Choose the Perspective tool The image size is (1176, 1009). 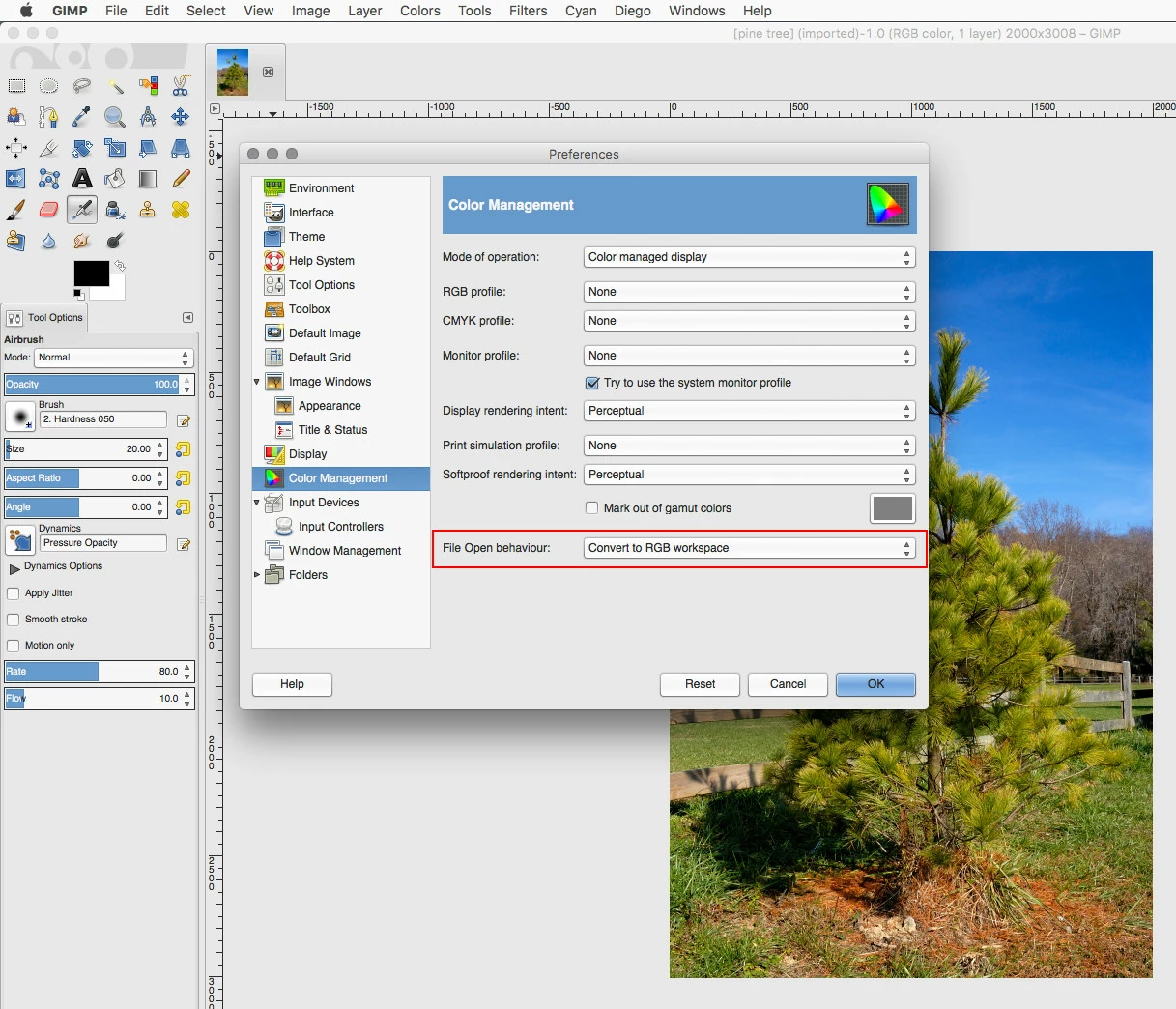(x=181, y=148)
